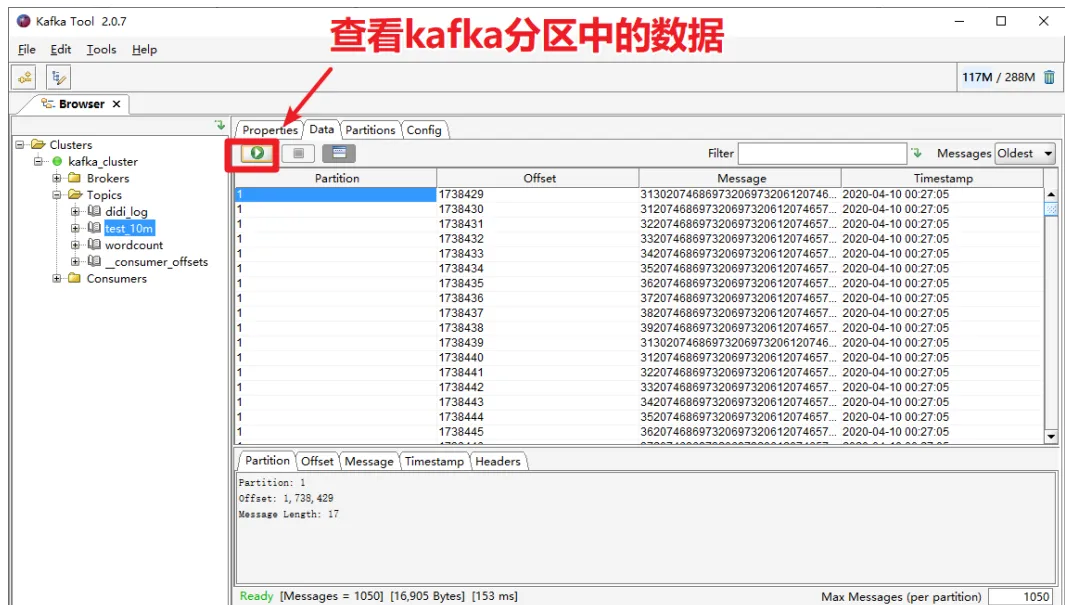The height and width of the screenshot is (605, 1065).
Task: Expand the wordcount topic node
Action: point(75,244)
